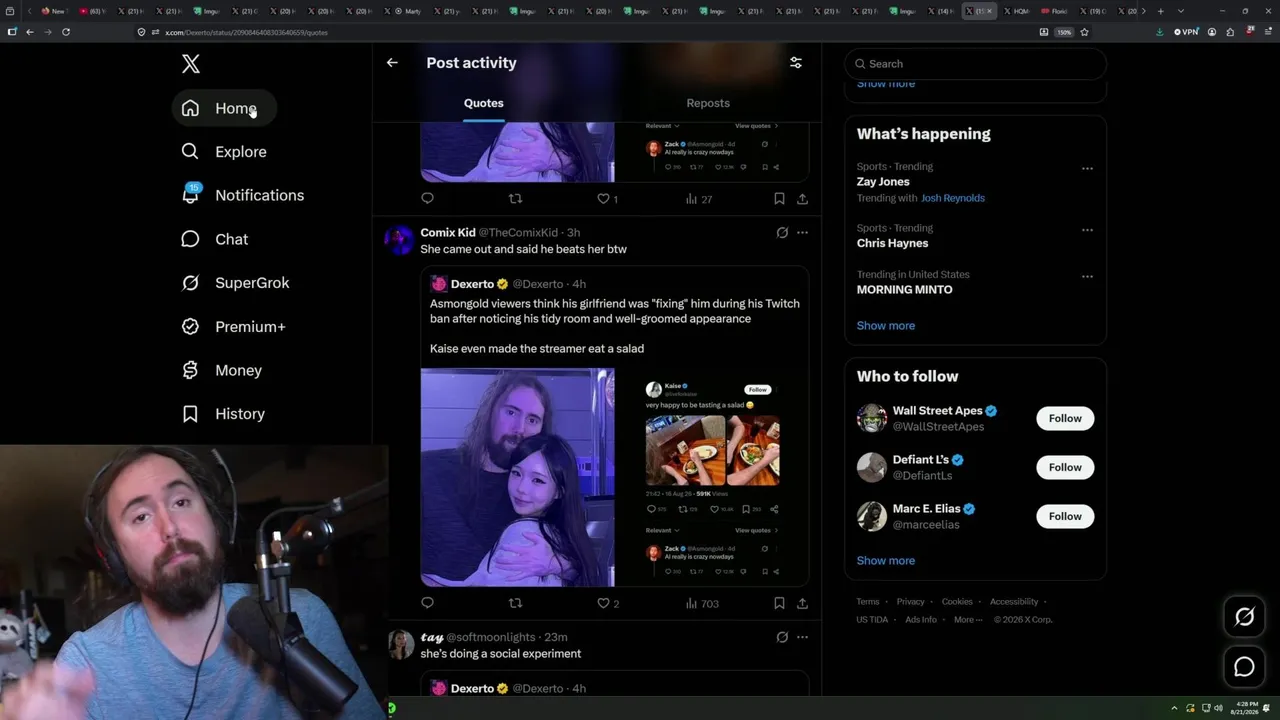Open the Privacy footer link
The image size is (1280, 720).
click(911, 602)
